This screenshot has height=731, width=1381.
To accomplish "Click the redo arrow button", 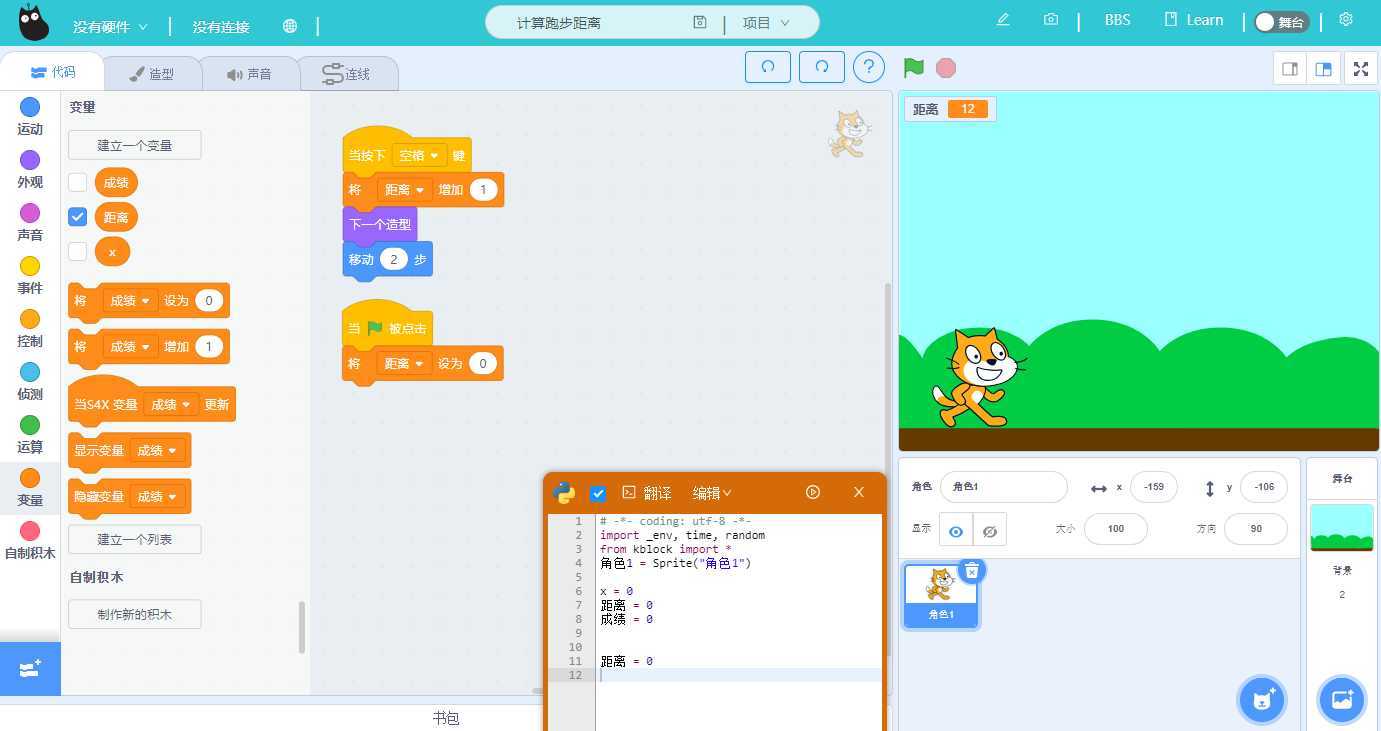I will 822,67.
